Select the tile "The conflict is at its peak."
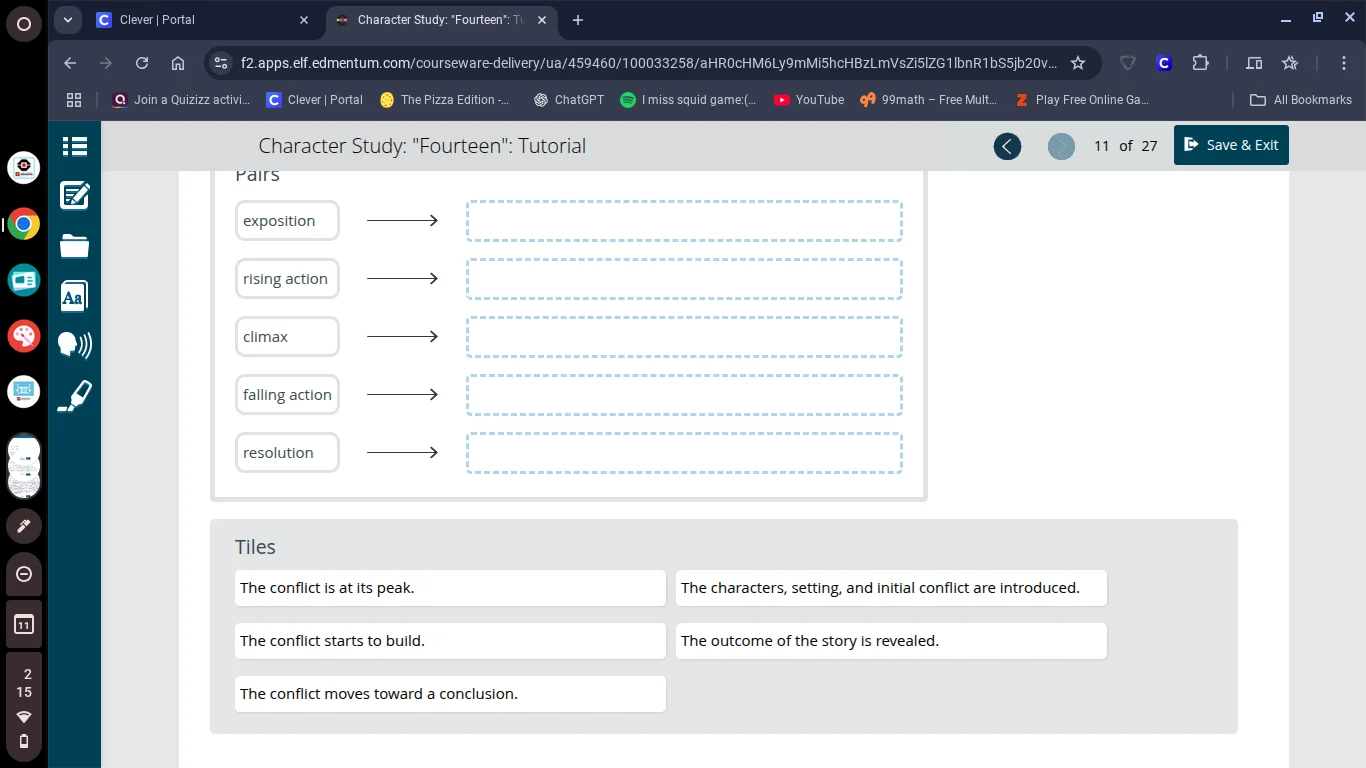Screen dimensions: 1366x768 click(x=449, y=588)
